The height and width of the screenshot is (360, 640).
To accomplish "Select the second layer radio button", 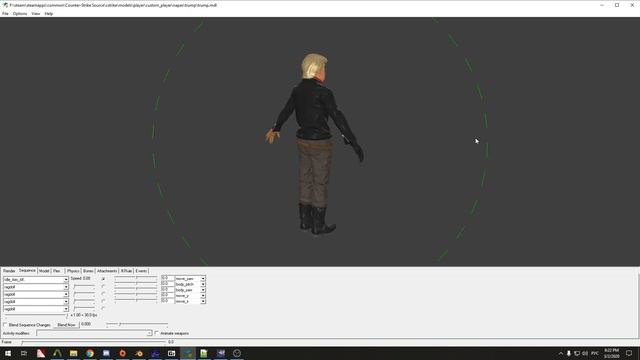I will [103, 287].
